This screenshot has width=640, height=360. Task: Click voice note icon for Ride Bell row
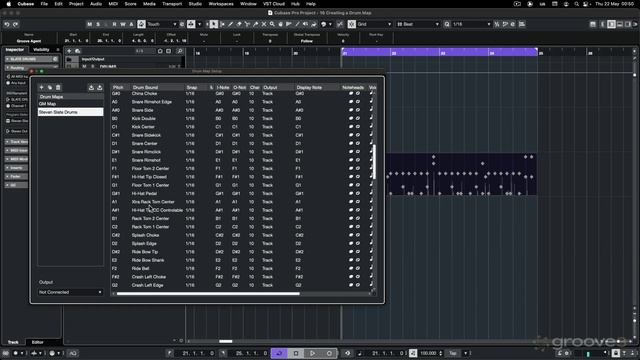371,268
